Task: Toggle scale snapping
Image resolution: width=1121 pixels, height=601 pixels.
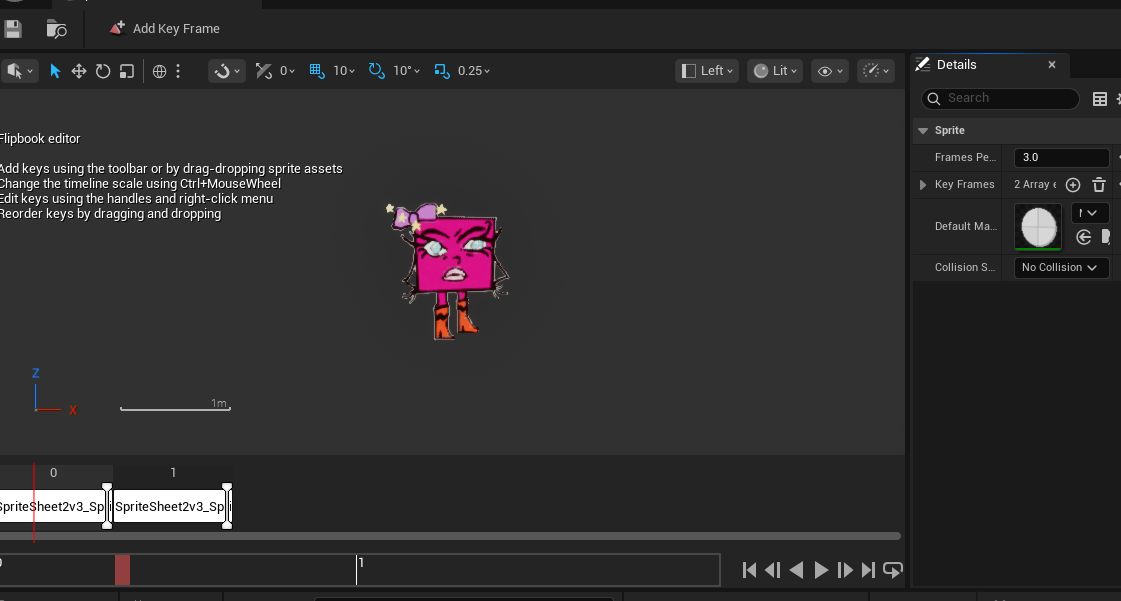Action: 441,71
